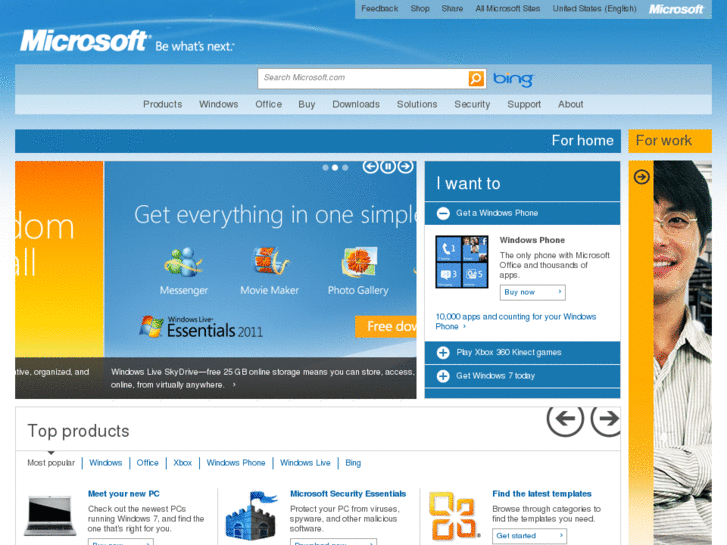Click the Free download button
The width and height of the screenshot is (727, 545).
[x=386, y=327]
